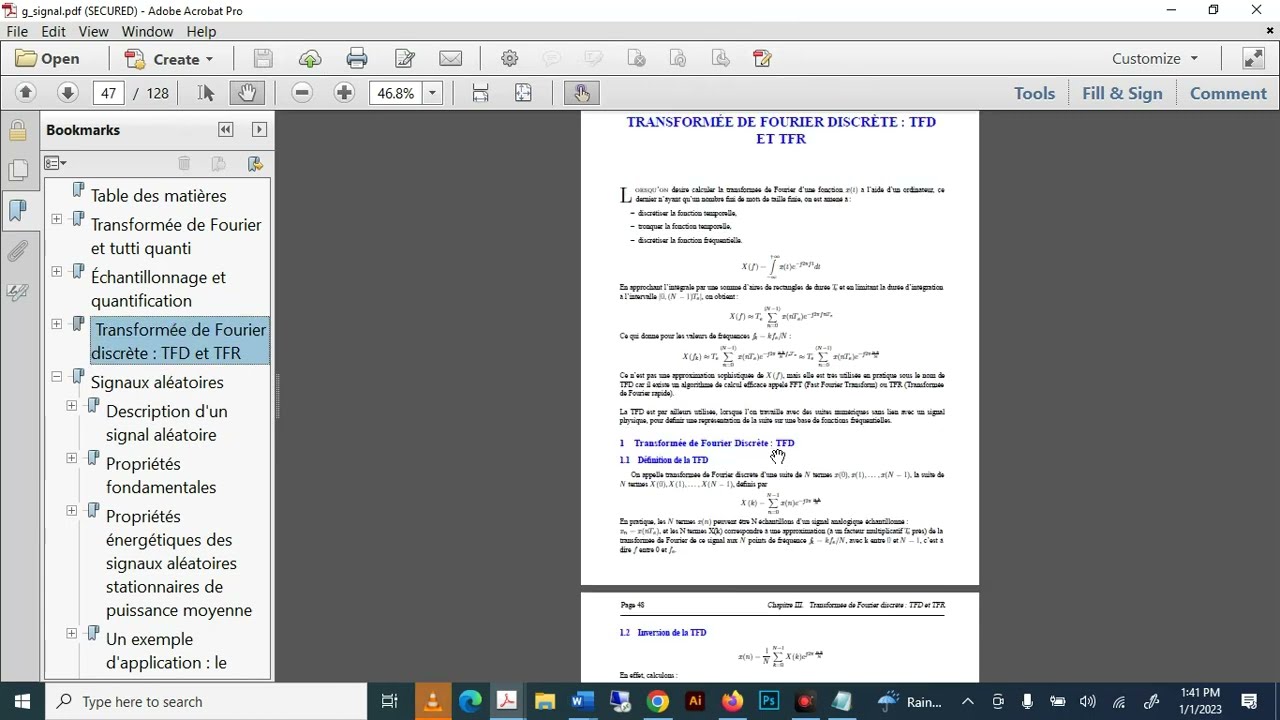Expand Un exemple d'application bookmark
The width and height of the screenshot is (1280, 720).
click(x=72, y=634)
